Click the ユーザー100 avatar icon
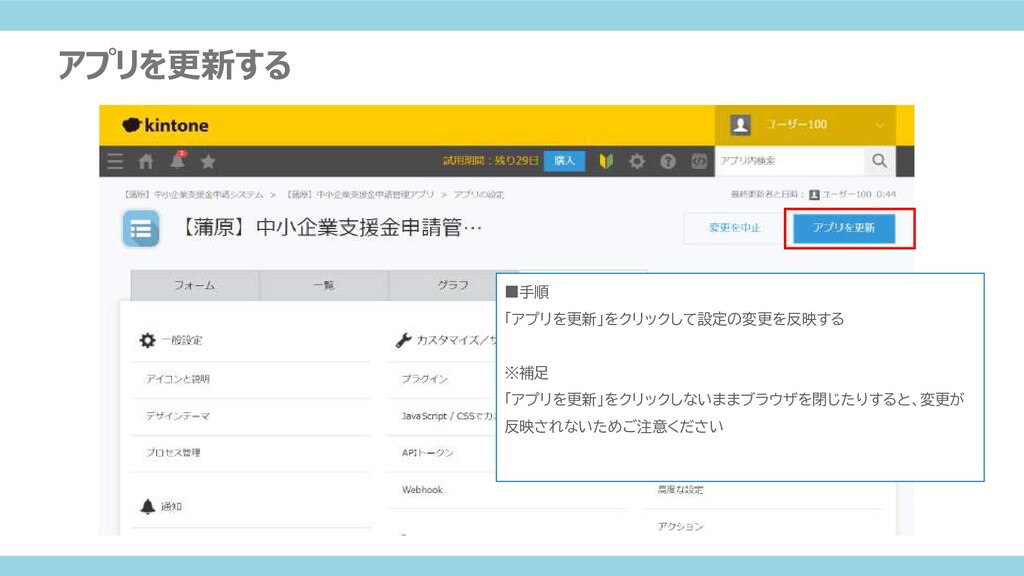 (741, 125)
